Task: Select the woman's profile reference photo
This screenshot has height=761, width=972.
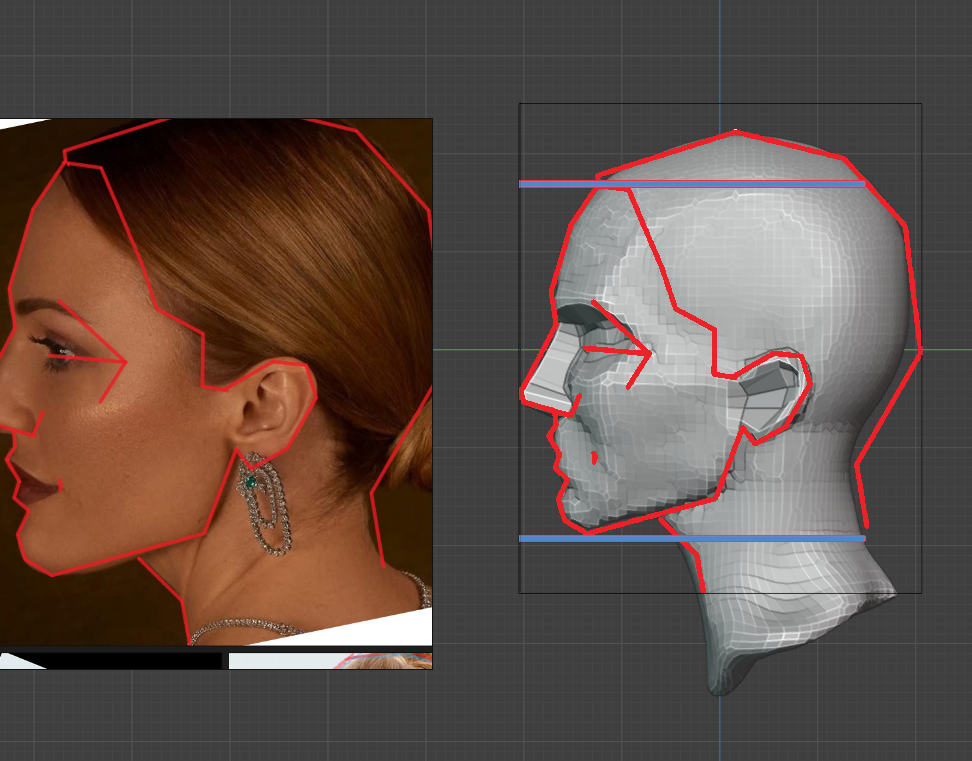Action: point(216,382)
